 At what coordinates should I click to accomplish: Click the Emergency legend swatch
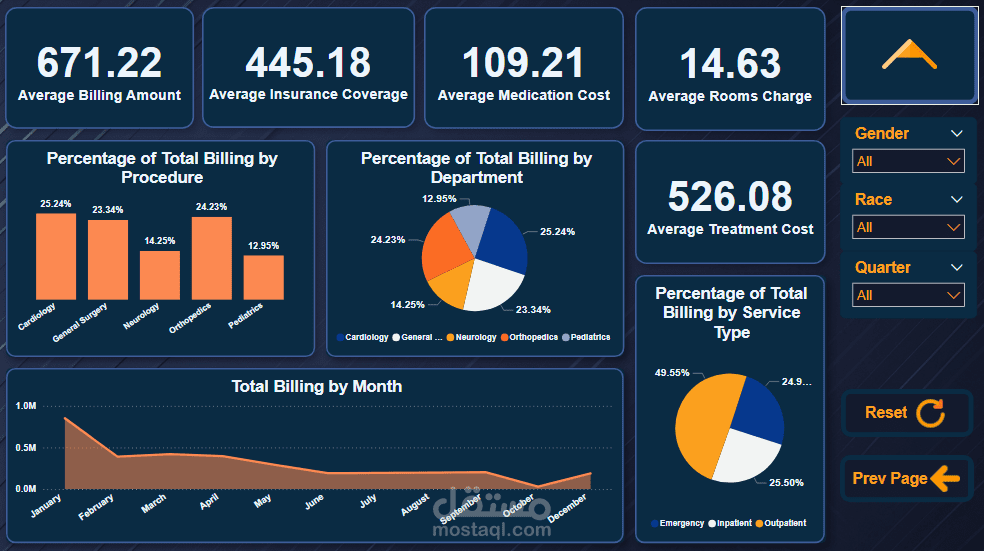(x=655, y=523)
